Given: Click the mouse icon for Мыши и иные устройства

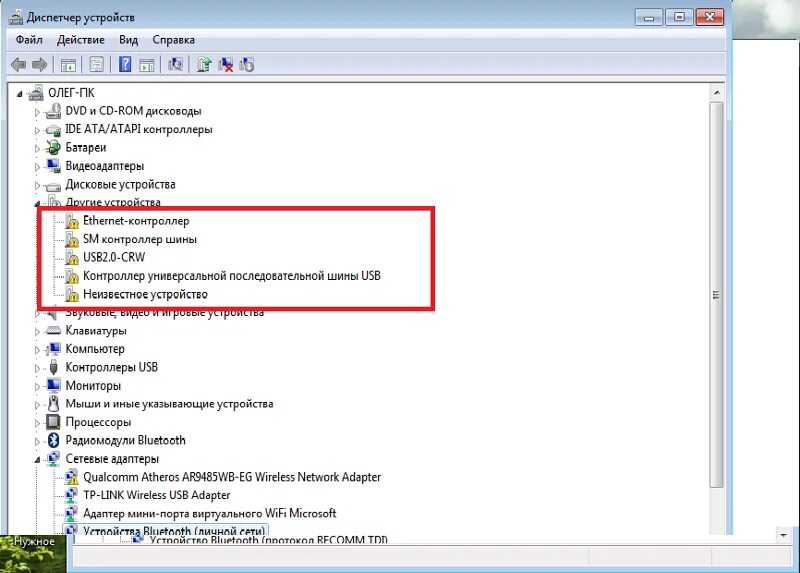Looking at the screenshot, I should 53,404.
